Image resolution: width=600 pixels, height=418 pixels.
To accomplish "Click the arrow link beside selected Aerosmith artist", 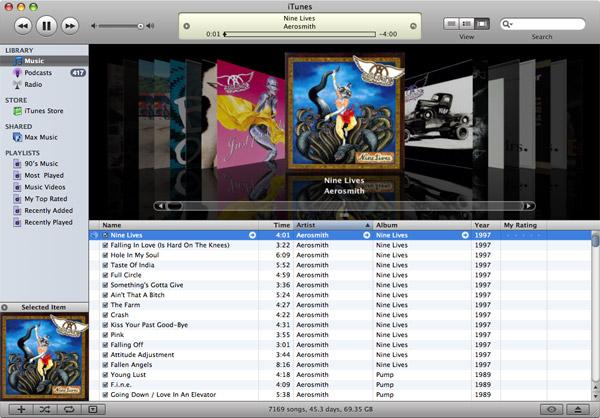I will 367,235.
